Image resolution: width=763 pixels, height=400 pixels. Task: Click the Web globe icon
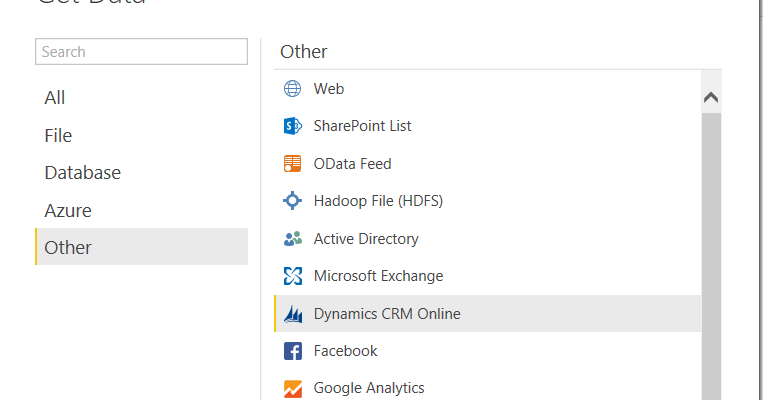click(x=292, y=89)
